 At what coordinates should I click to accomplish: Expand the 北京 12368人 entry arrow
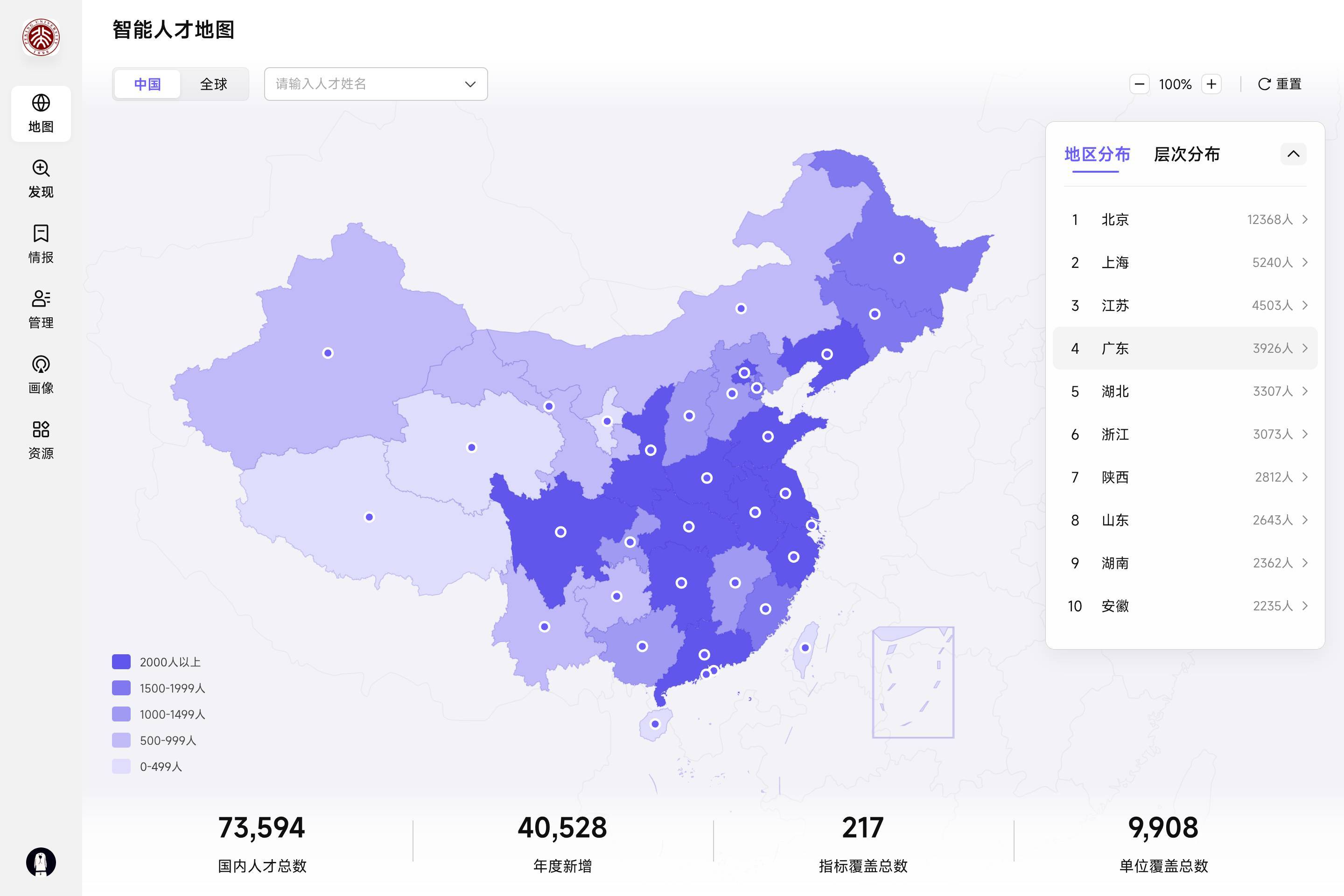point(1305,219)
